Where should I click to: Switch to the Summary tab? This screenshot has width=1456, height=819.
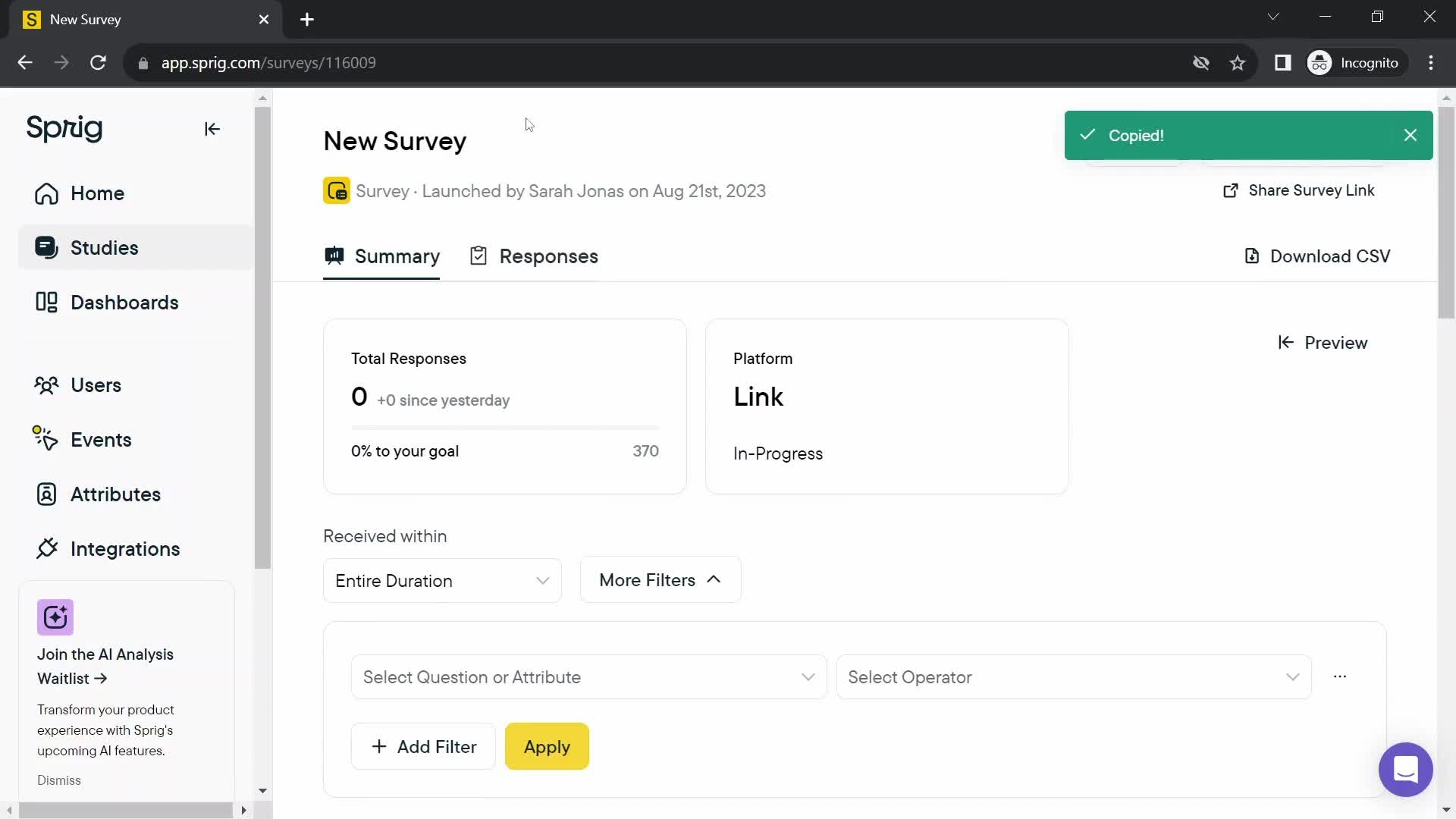[x=381, y=257]
